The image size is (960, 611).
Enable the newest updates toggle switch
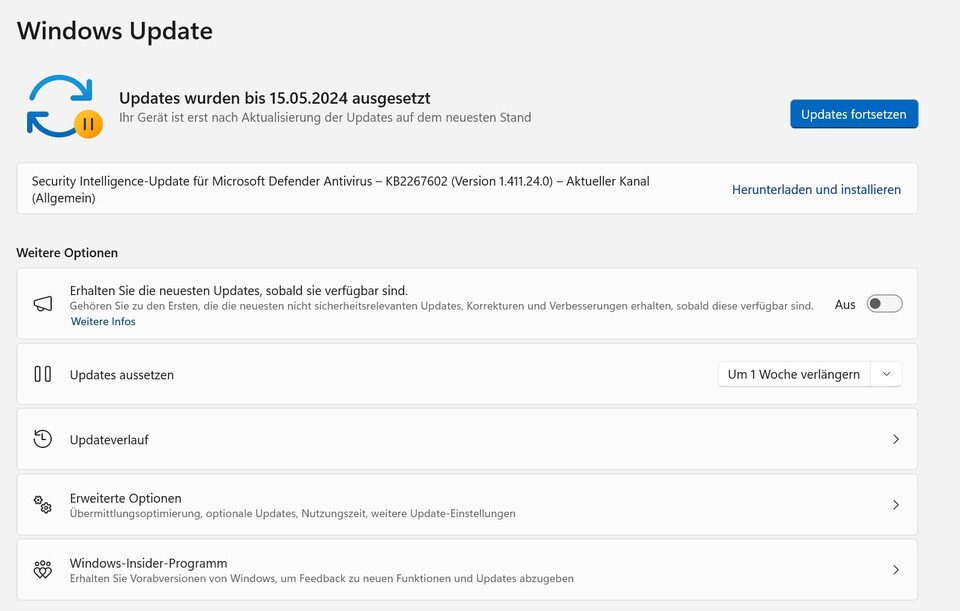pyautogui.click(x=884, y=304)
